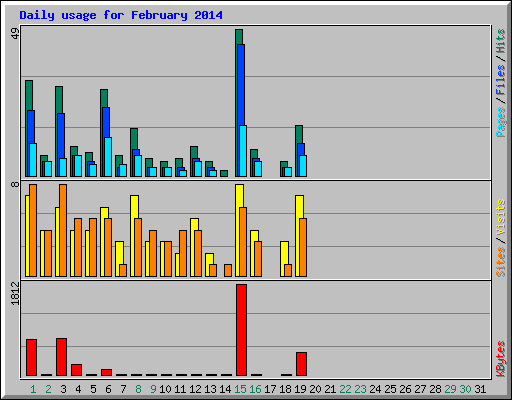
Task: Click the Visits legend label
Action: (500, 217)
